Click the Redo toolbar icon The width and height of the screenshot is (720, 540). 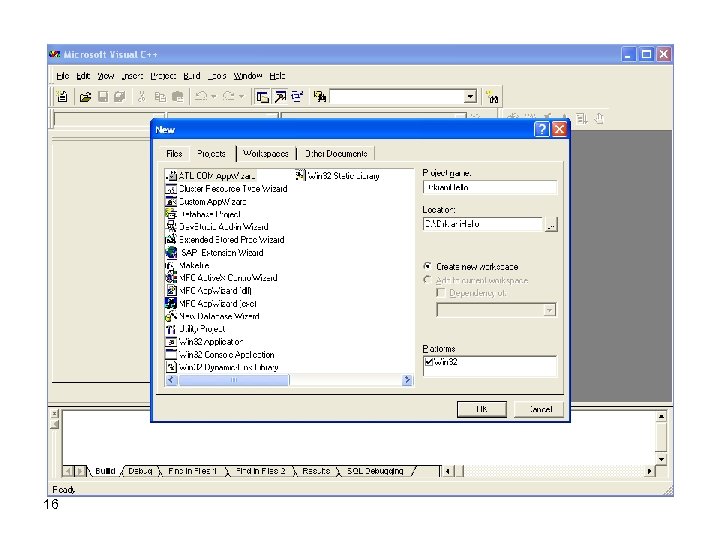coord(229,96)
